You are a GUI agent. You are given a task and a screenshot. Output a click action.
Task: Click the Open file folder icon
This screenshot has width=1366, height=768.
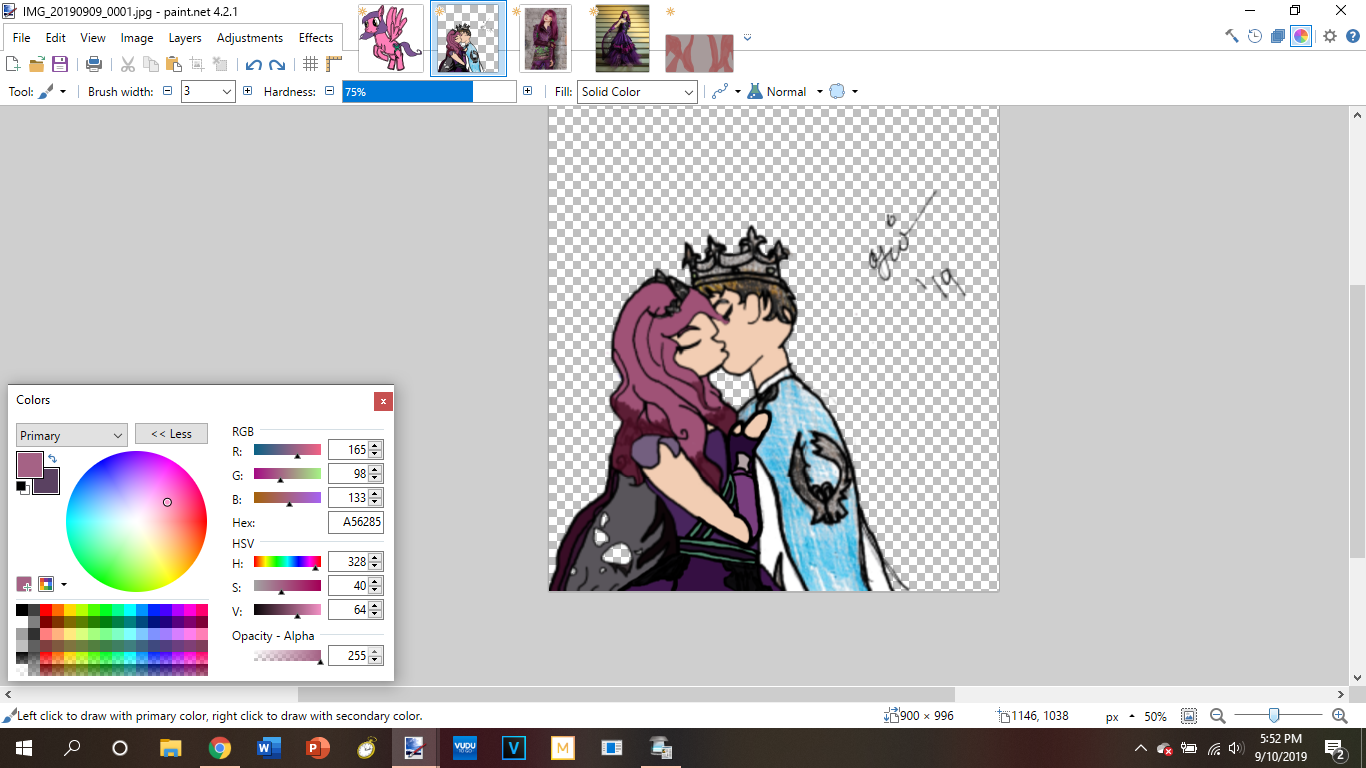click(37, 64)
